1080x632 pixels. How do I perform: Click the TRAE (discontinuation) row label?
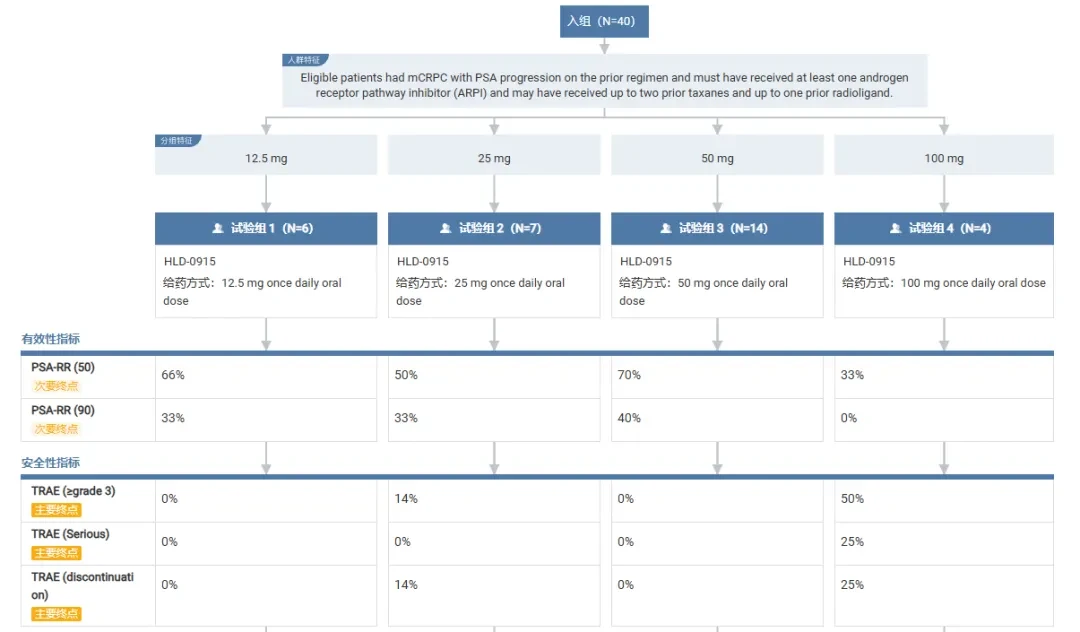(x=82, y=586)
